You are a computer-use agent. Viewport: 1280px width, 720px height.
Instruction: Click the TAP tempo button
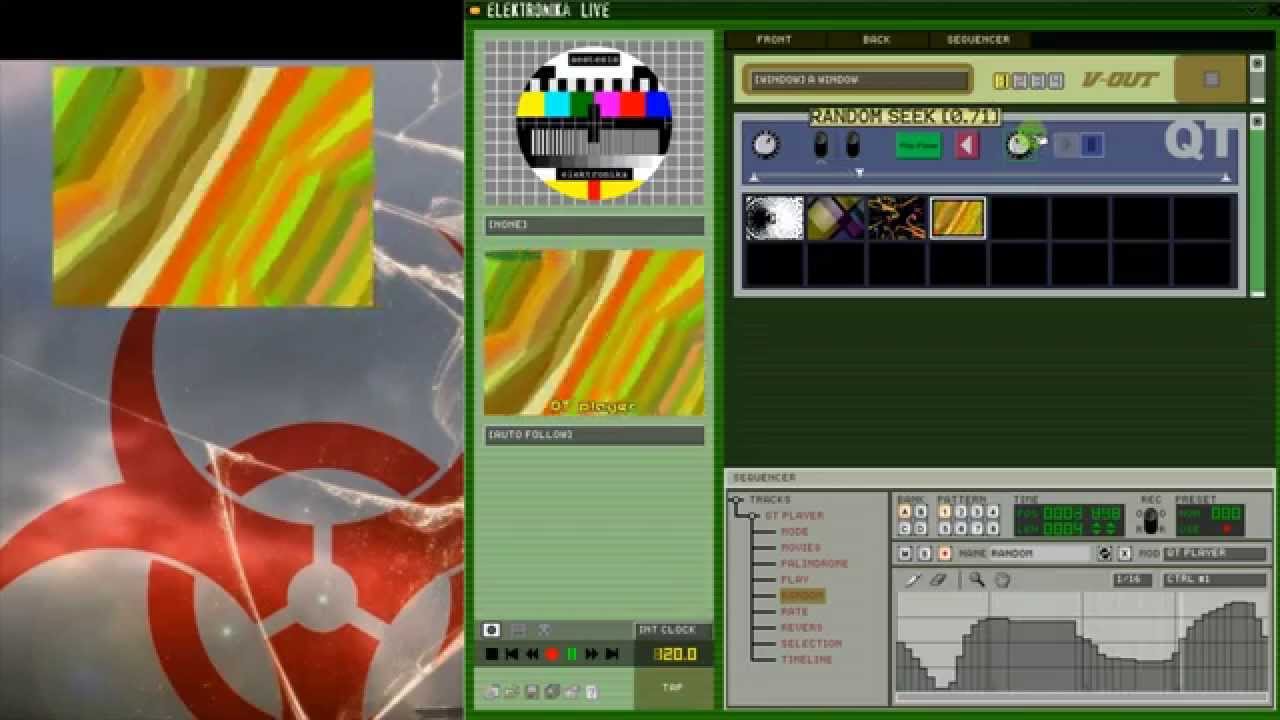pyautogui.click(x=673, y=688)
